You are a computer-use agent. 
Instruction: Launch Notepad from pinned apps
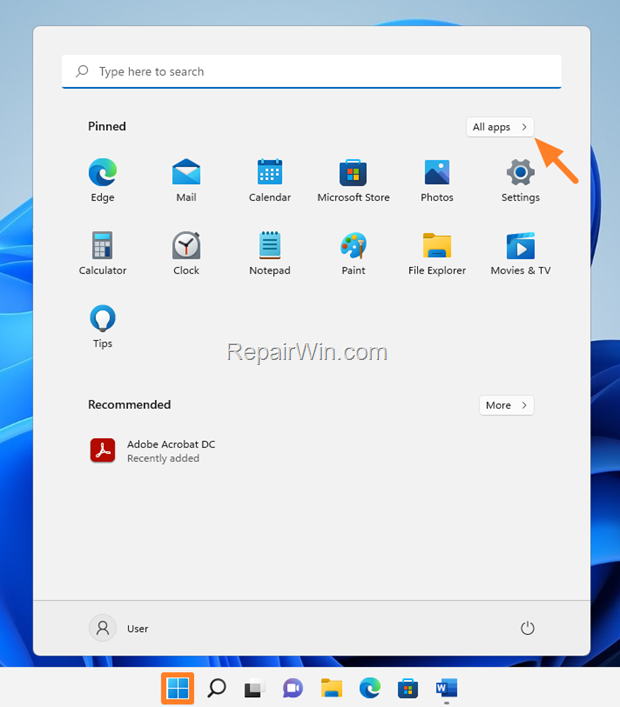(270, 253)
